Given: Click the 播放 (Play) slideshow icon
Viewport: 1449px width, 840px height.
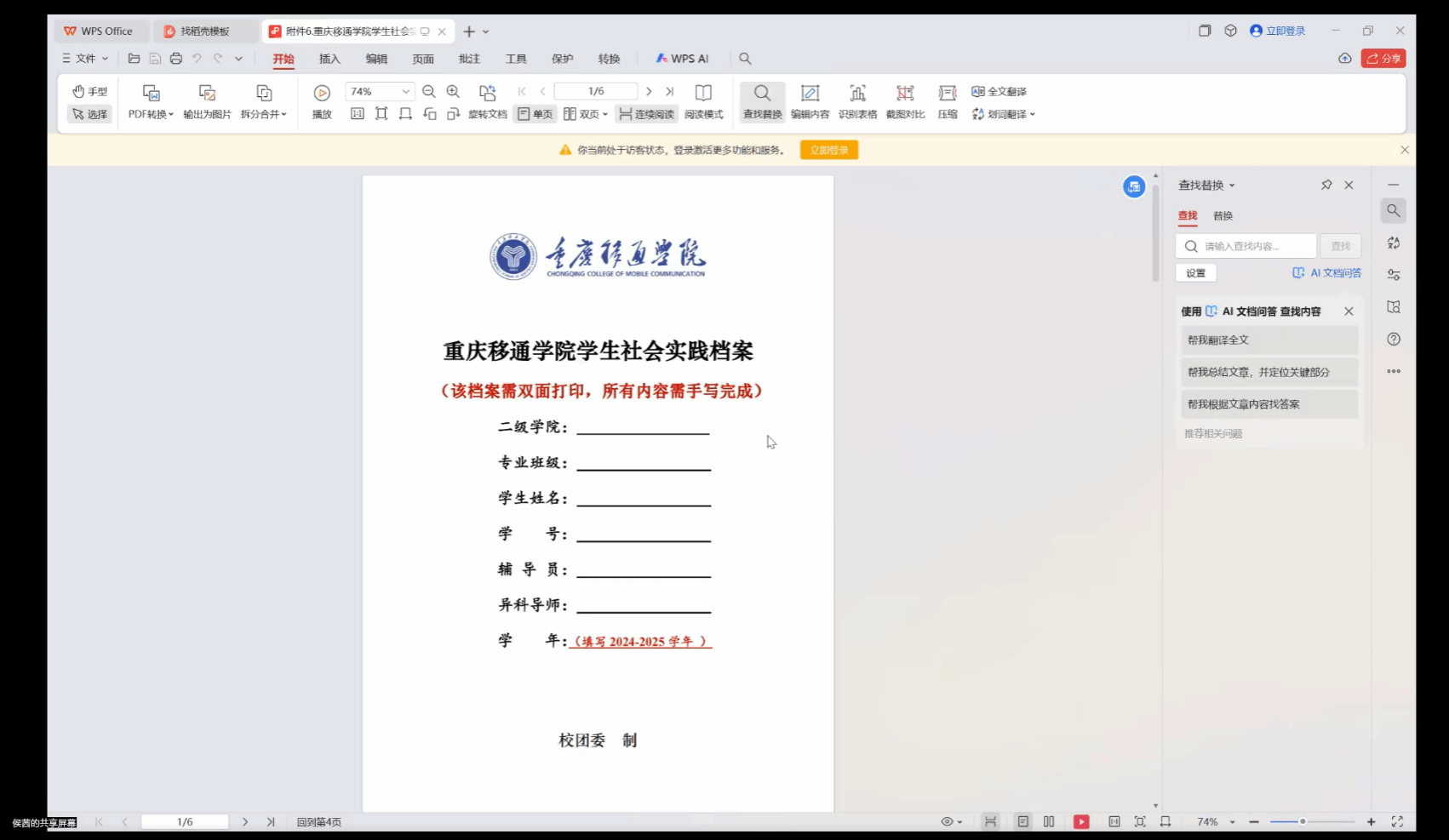Looking at the screenshot, I should click(x=322, y=94).
